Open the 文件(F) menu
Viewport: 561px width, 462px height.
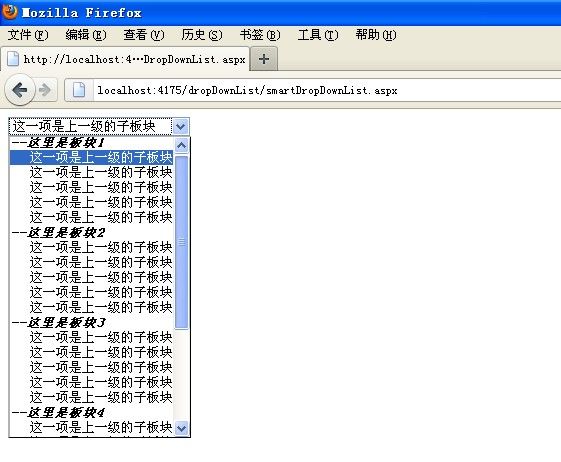coord(28,35)
